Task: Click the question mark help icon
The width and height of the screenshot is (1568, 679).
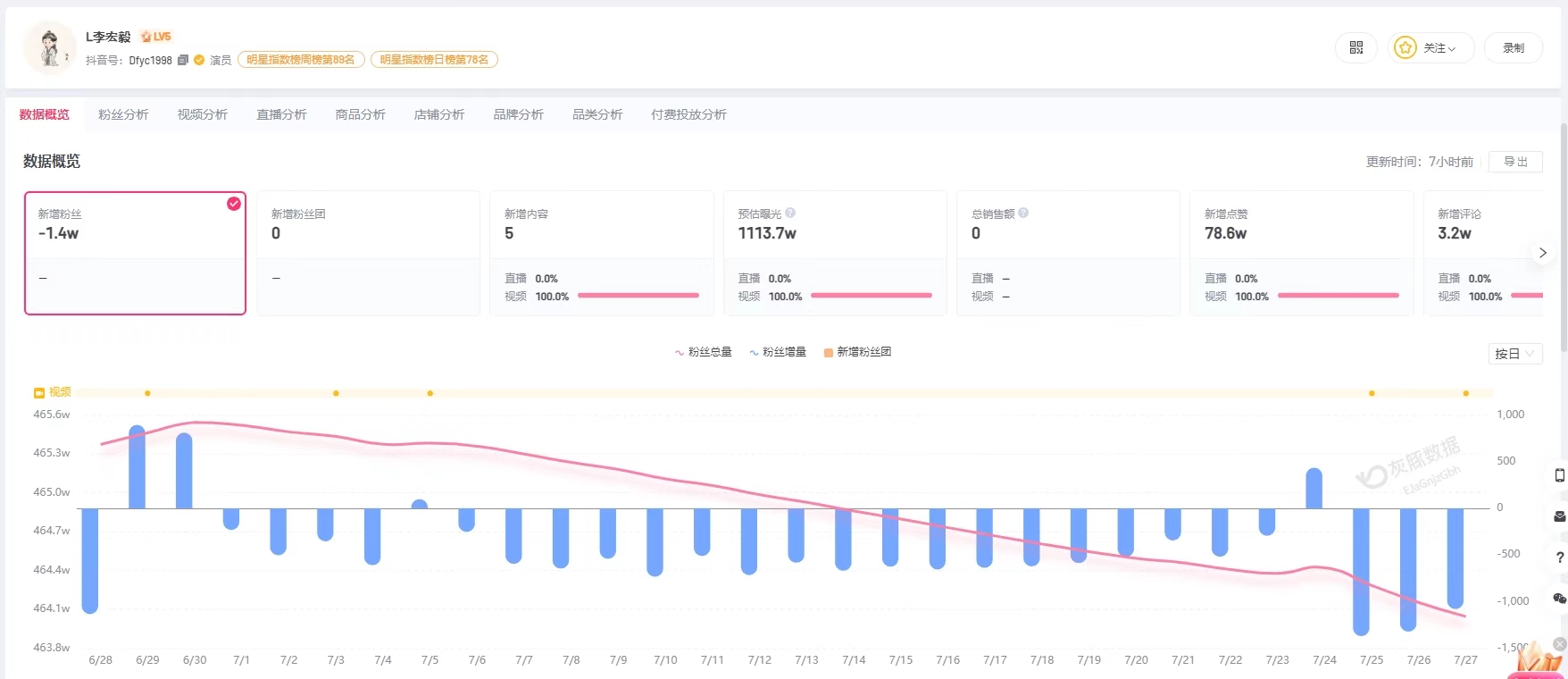Action: 1560,557
